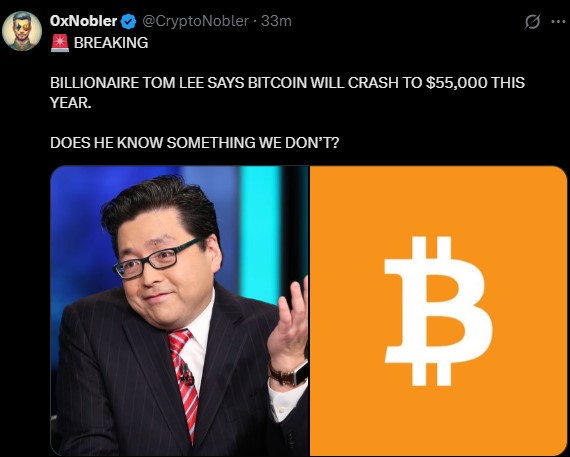The height and width of the screenshot is (457, 570).
Task: Click the word YEAR. in the tweet
Action: point(71,103)
